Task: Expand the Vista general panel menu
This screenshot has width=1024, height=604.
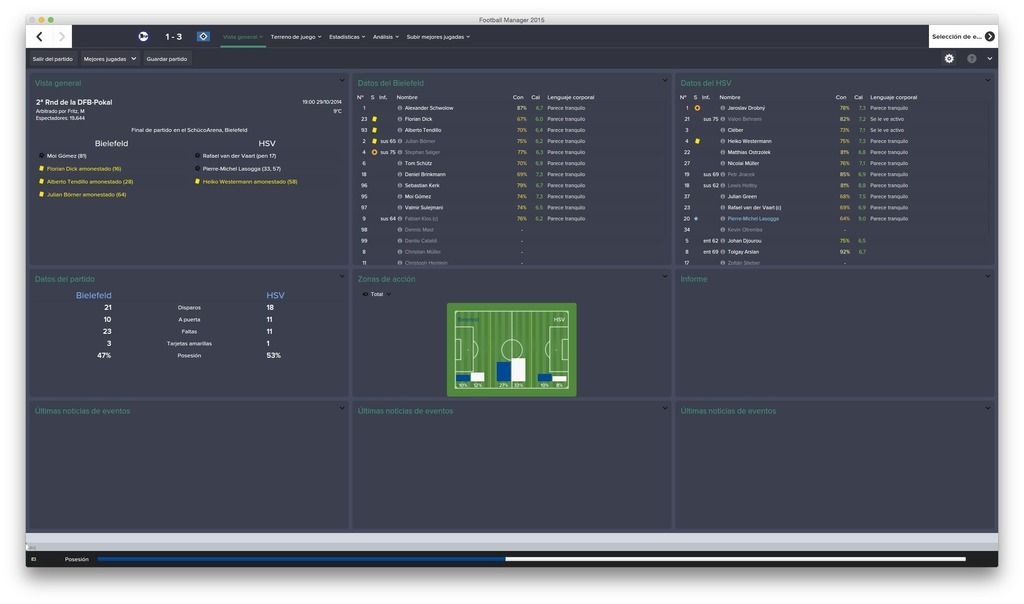Action: [x=342, y=81]
